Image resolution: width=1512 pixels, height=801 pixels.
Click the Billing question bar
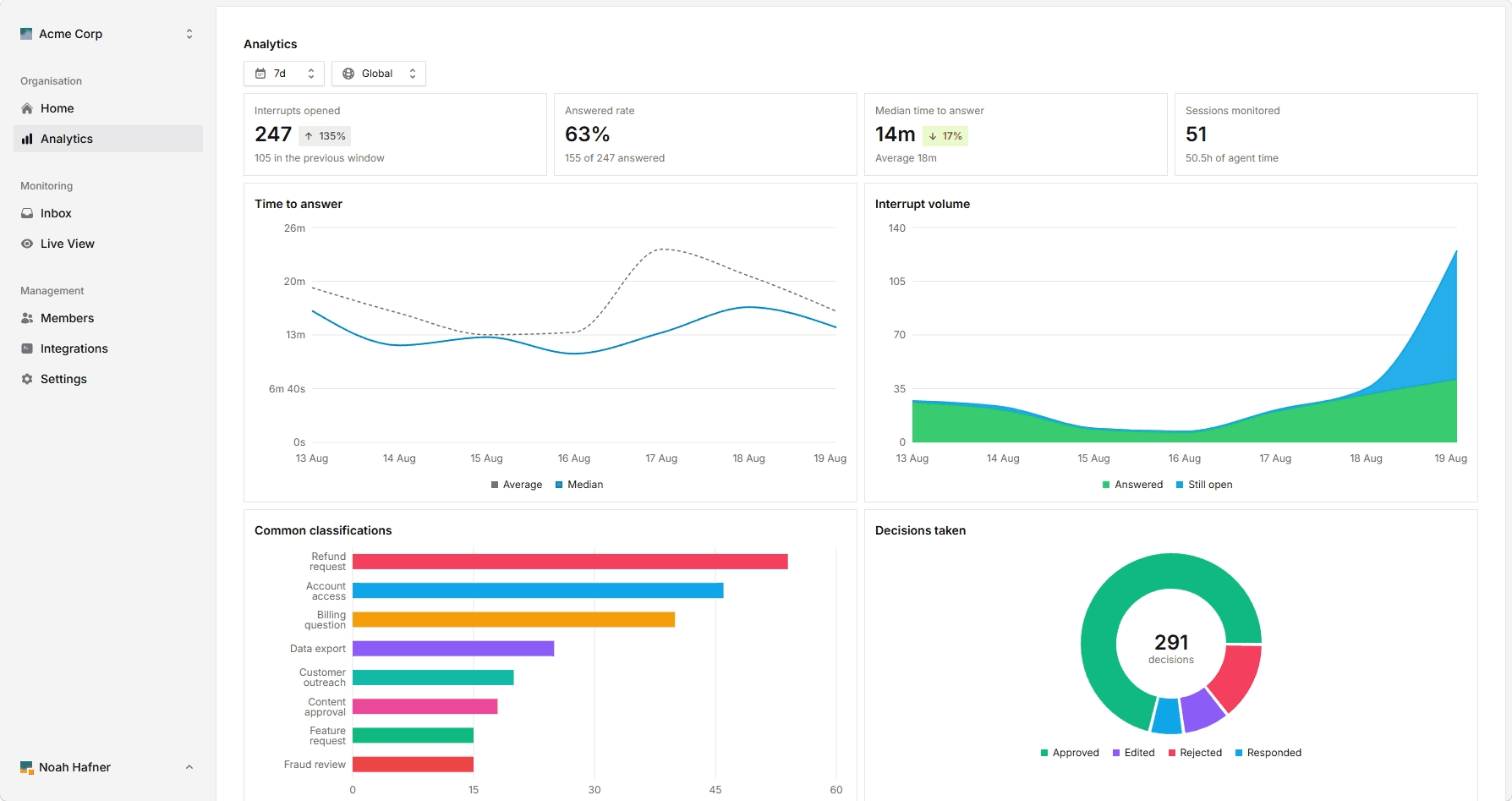point(513,620)
